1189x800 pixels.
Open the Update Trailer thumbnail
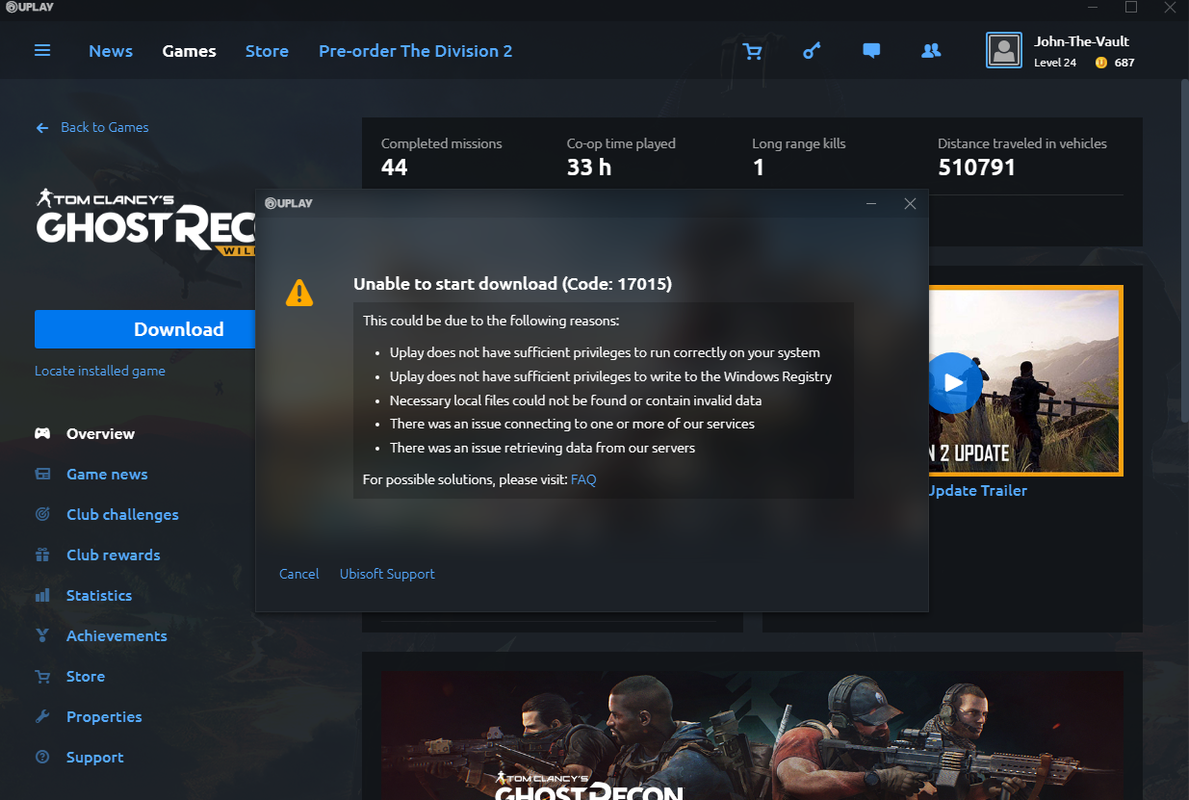(x=1026, y=381)
